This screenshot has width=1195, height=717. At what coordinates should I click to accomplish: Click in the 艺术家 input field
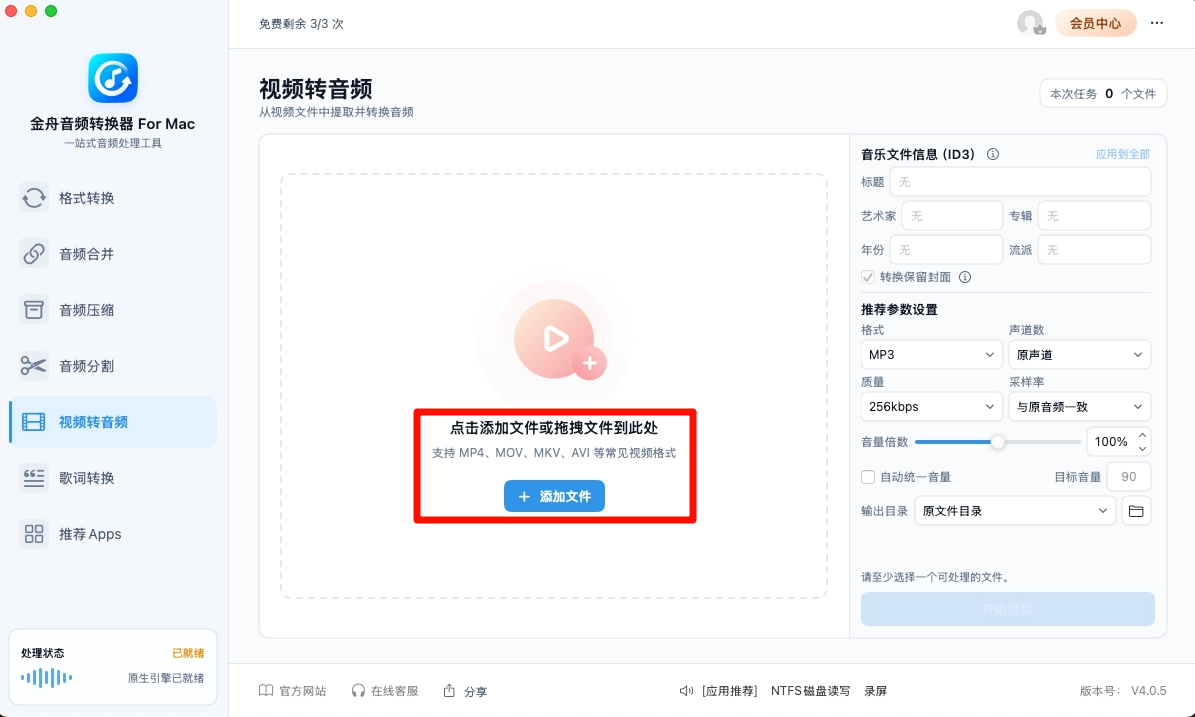tap(952, 216)
